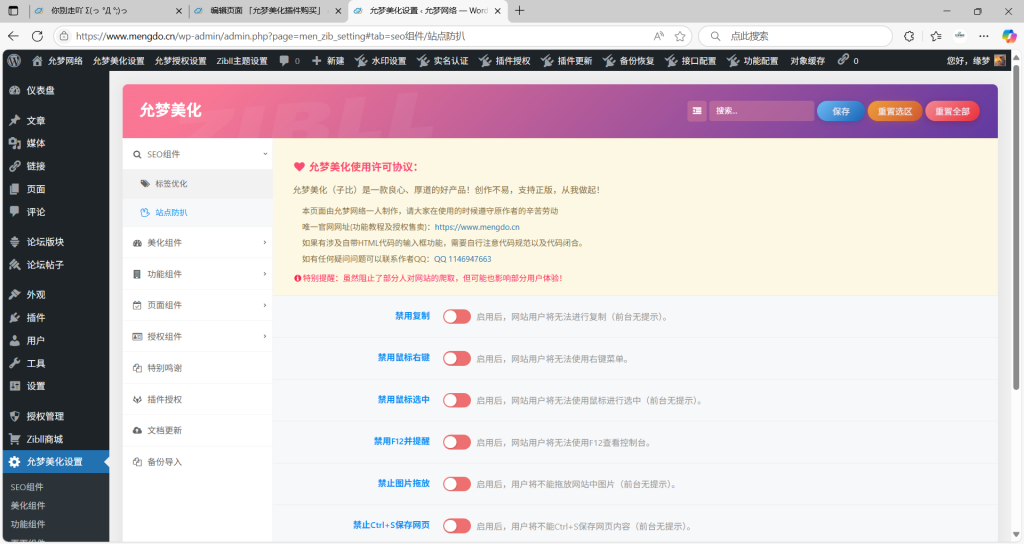This screenshot has width=1024, height=544.
Task: Open the comments bubble in admin bar
Action: tap(289, 61)
